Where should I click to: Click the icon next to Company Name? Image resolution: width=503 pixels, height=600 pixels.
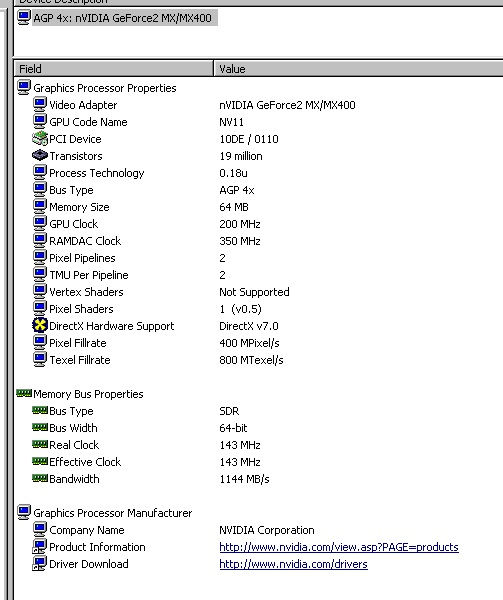pyautogui.click(x=40, y=529)
